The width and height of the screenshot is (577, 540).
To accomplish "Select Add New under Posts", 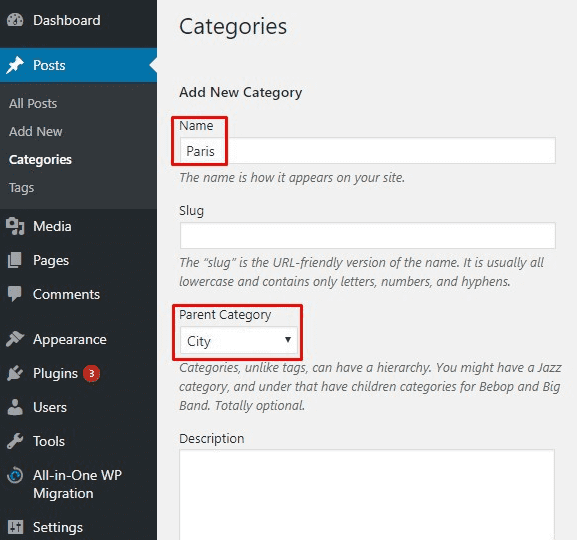I will [x=36, y=131].
